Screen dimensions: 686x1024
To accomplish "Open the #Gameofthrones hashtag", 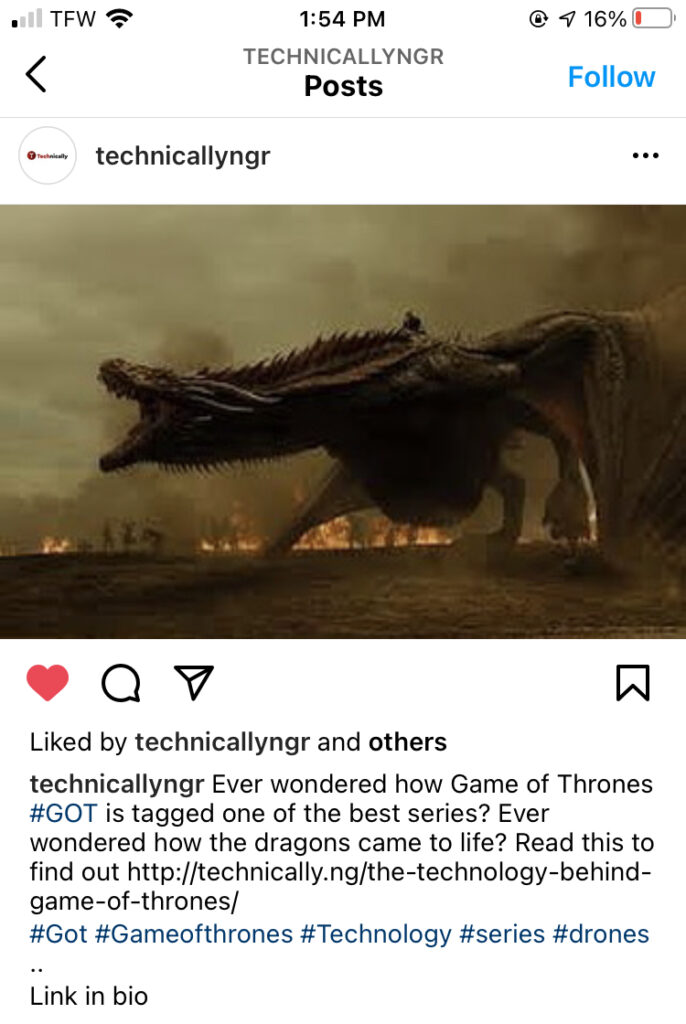I will point(194,935).
